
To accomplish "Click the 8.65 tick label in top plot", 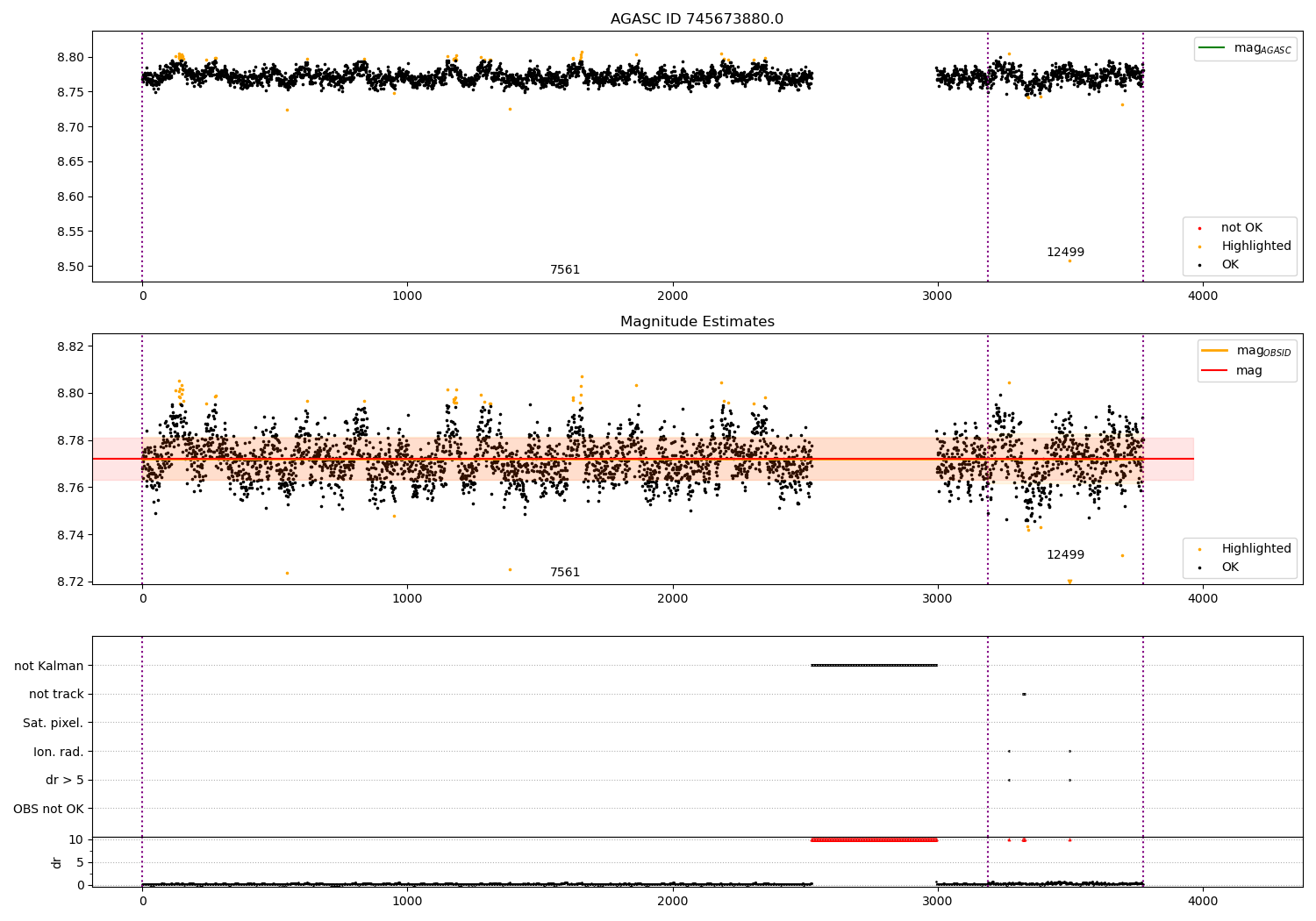I will tap(69, 162).
